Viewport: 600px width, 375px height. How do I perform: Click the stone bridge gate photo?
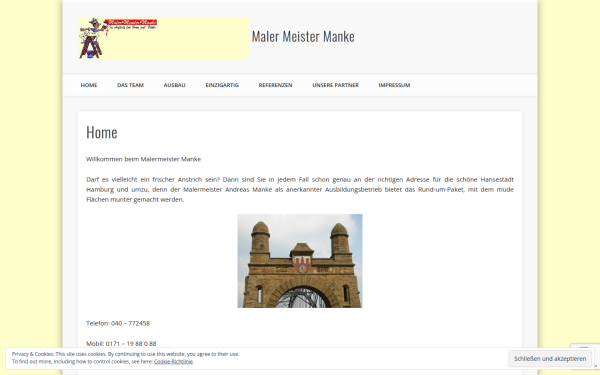(300, 261)
